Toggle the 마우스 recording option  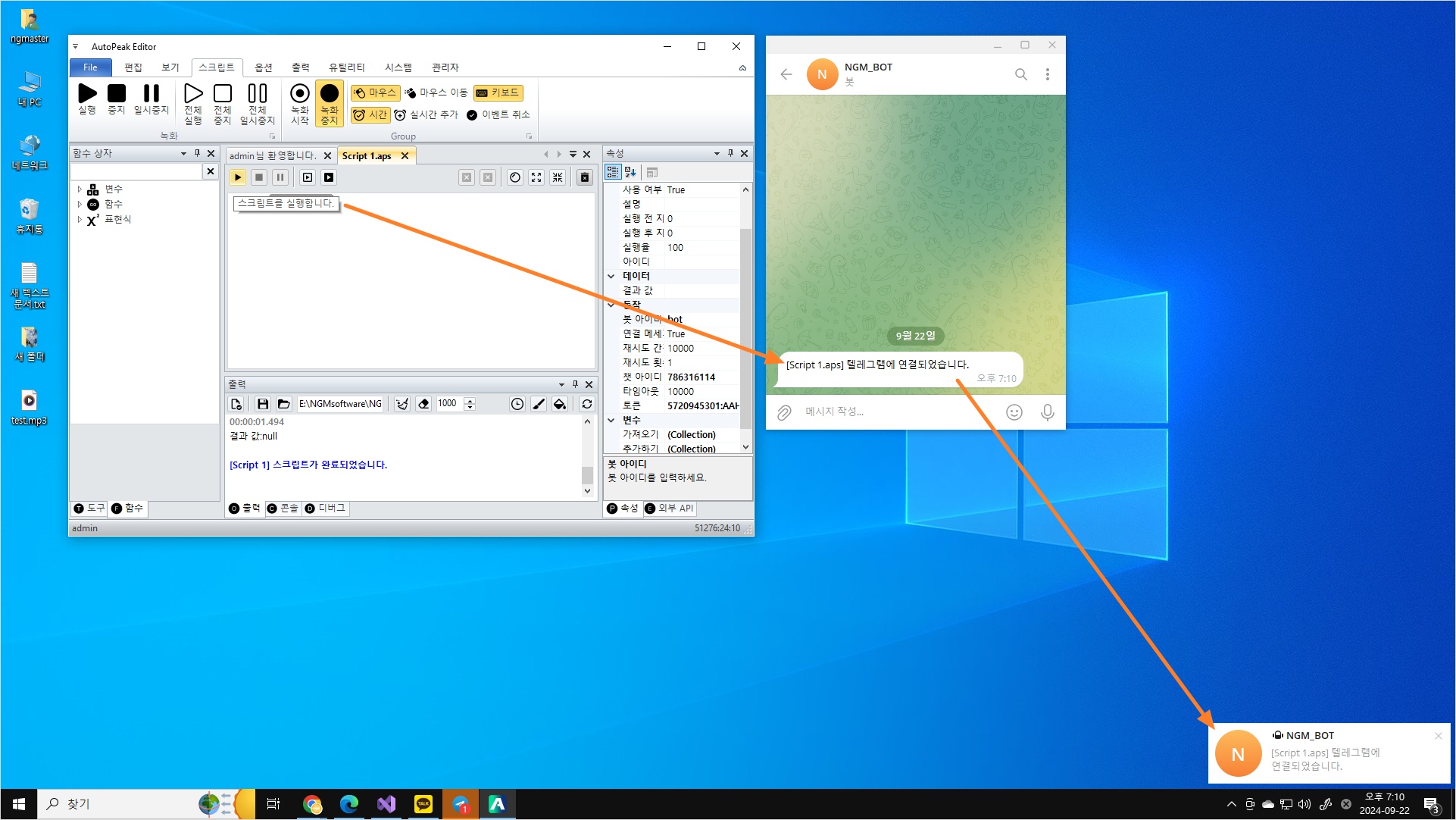click(x=374, y=92)
